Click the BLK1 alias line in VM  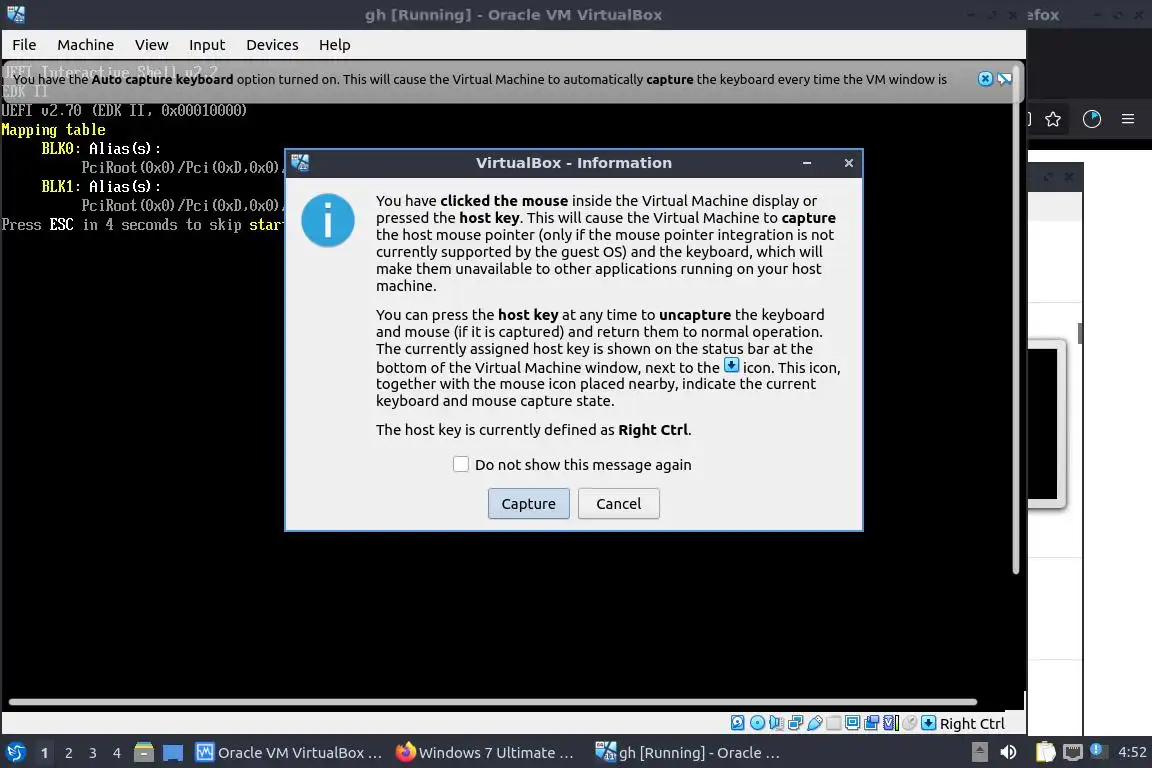pyautogui.click(x=101, y=187)
